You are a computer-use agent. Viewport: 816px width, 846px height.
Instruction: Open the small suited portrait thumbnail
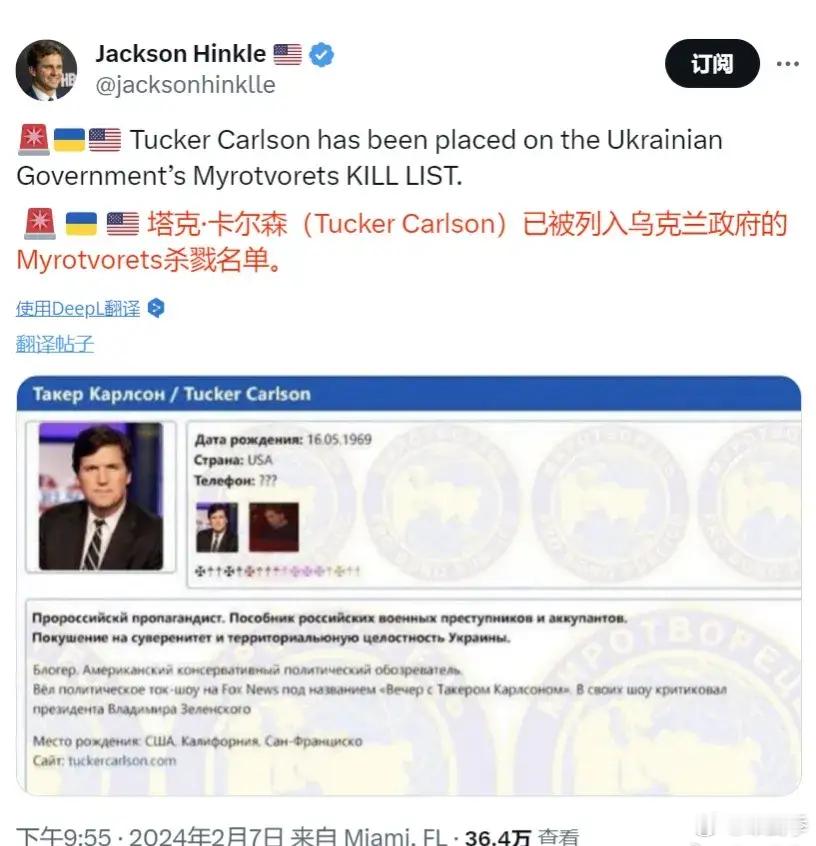point(217,527)
